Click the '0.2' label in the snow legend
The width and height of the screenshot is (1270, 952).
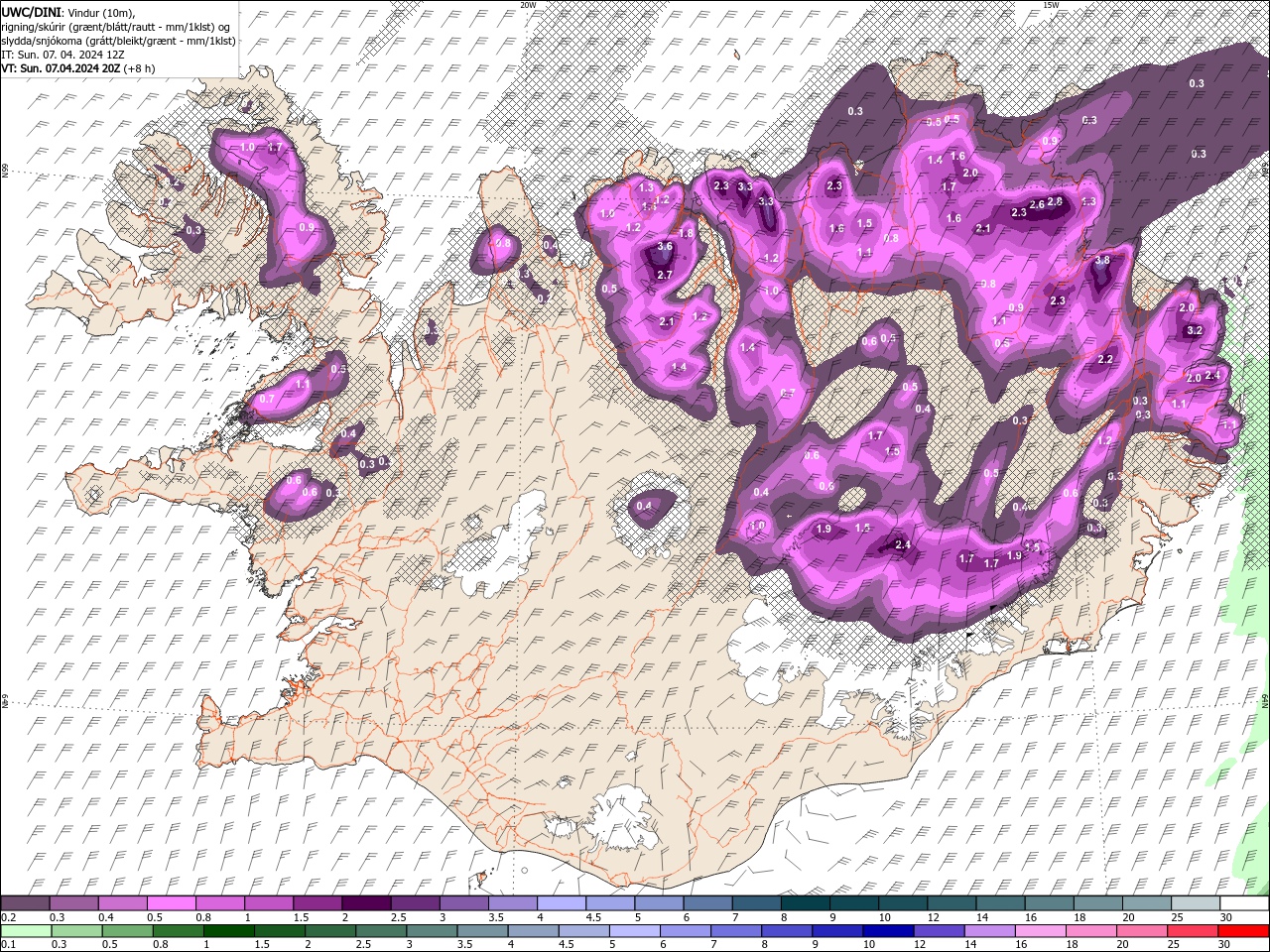8,917
